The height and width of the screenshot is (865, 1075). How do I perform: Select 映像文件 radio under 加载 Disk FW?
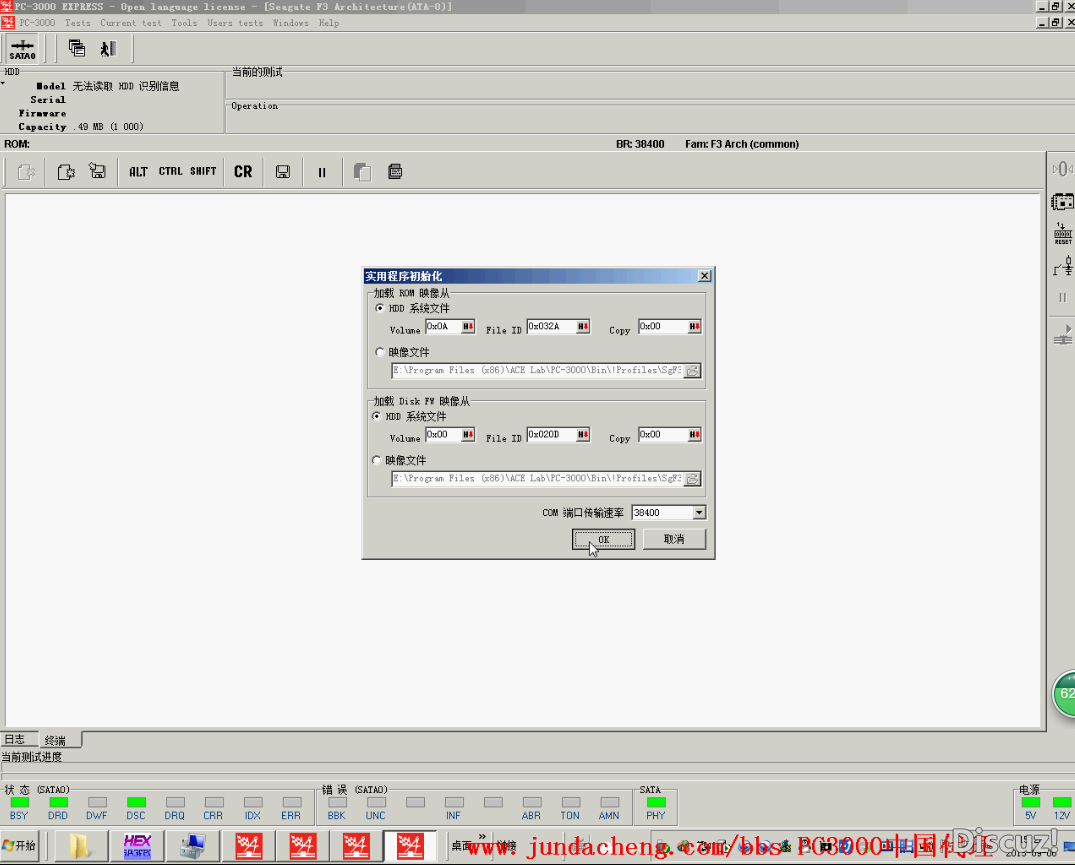click(x=377, y=460)
